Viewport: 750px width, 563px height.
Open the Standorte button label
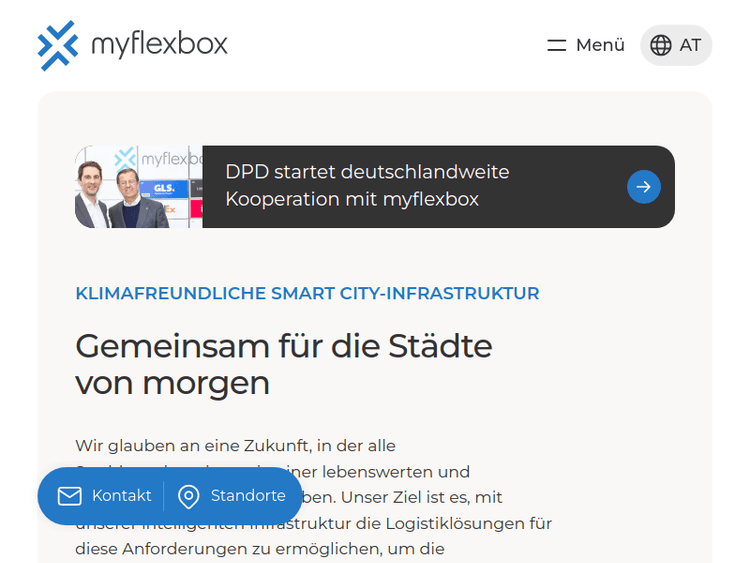(x=248, y=496)
